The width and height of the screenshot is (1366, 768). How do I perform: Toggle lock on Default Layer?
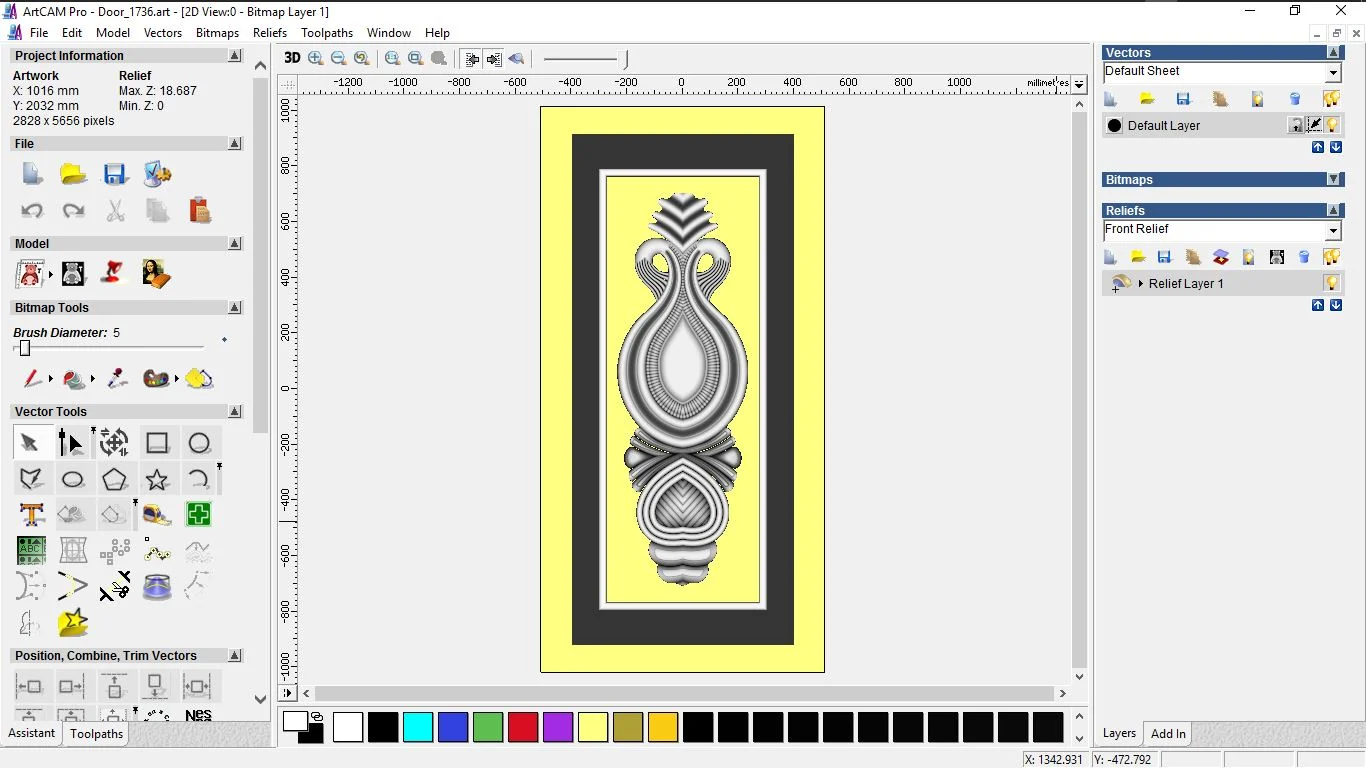coord(1296,125)
